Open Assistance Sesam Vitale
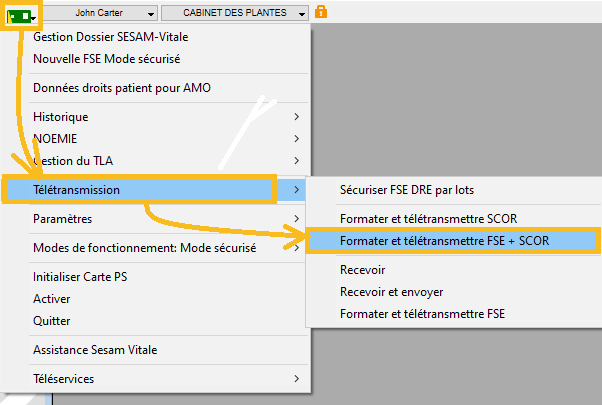Viewport: 602px width, 405px height. 95,350
